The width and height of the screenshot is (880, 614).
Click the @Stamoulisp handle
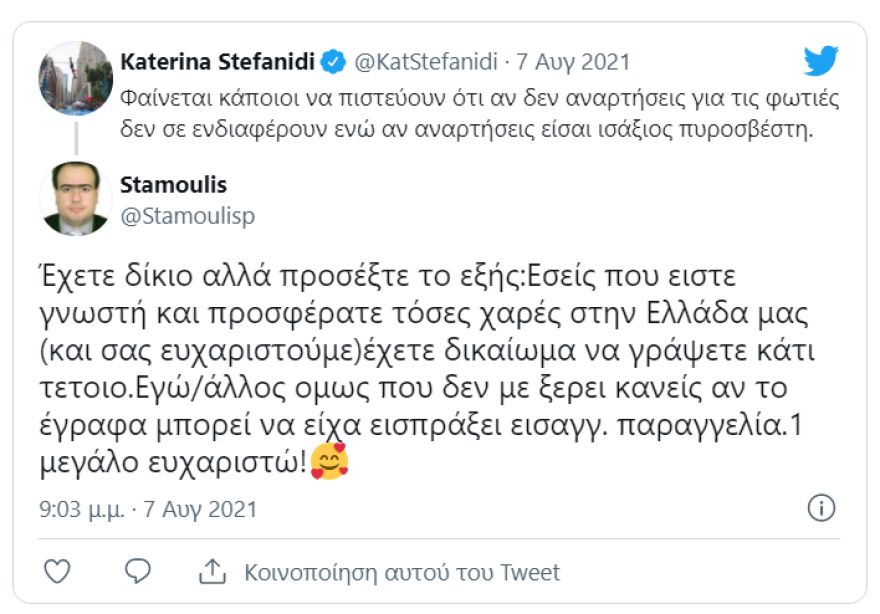(187, 214)
